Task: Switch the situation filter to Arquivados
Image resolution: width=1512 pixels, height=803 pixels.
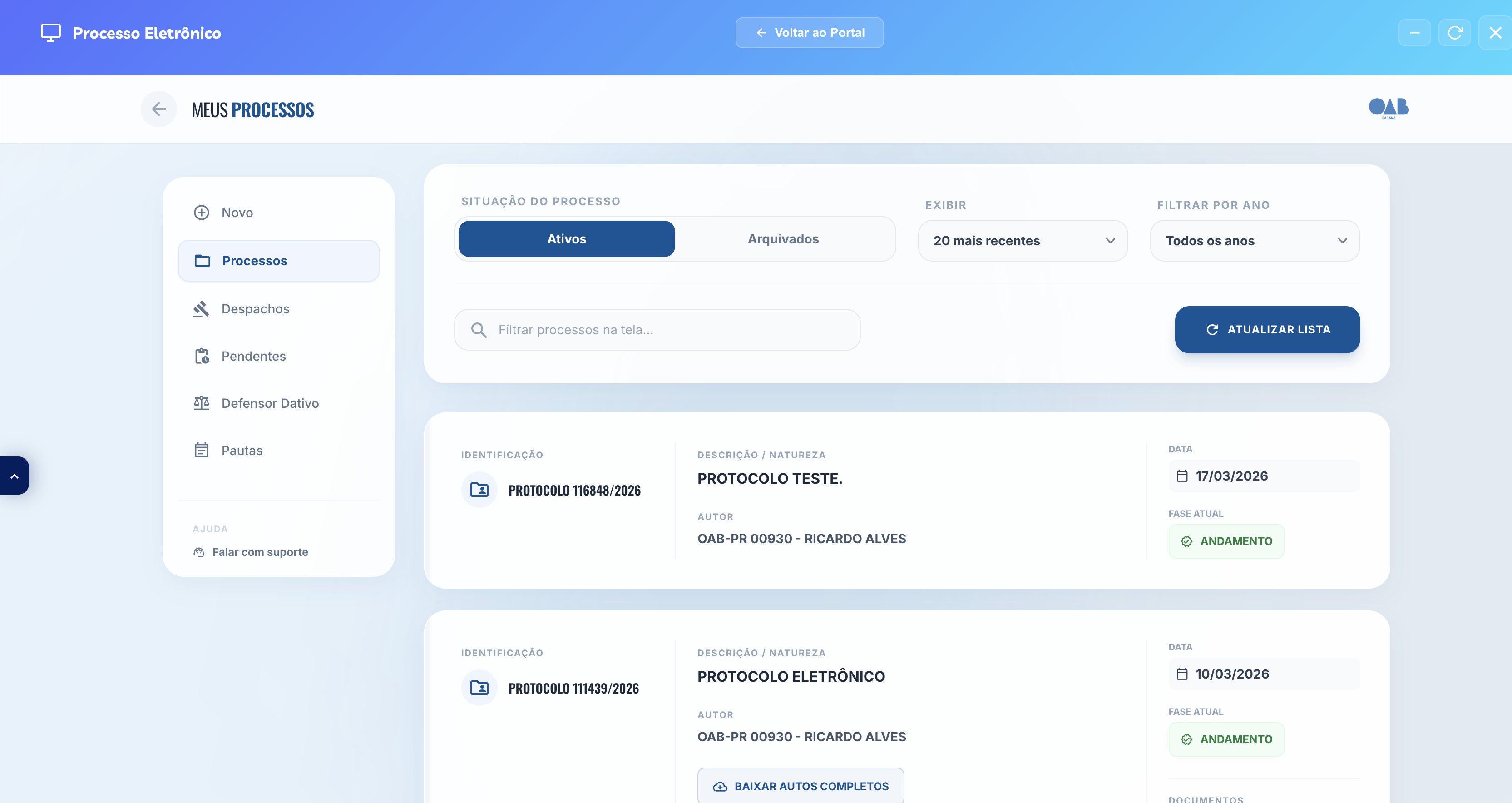Action: pyautogui.click(x=783, y=239)
